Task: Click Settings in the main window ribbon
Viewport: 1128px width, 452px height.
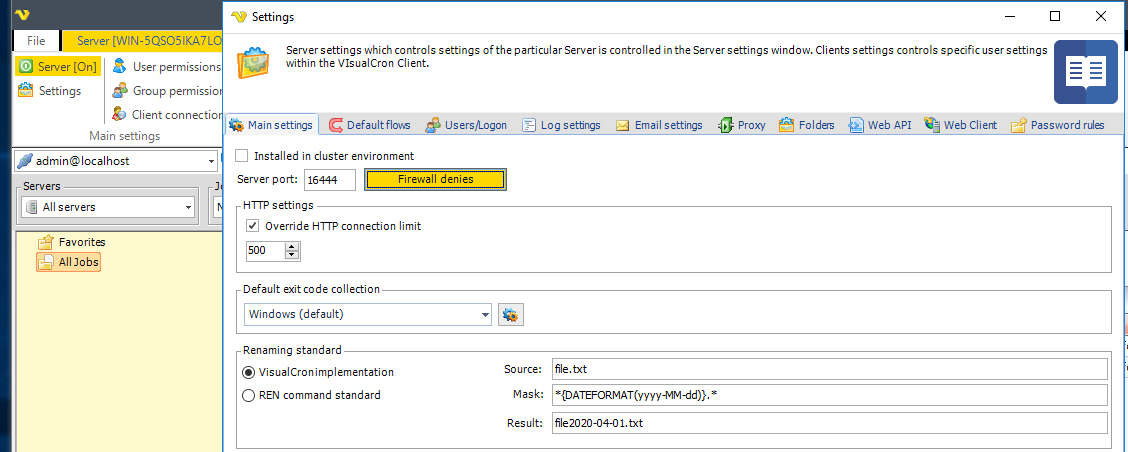Action: 50,91
